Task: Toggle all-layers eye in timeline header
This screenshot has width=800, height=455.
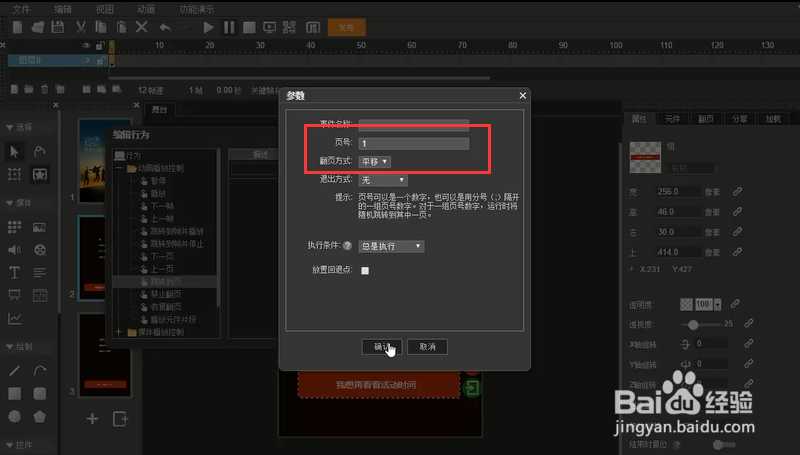Action: pos(86,45)
